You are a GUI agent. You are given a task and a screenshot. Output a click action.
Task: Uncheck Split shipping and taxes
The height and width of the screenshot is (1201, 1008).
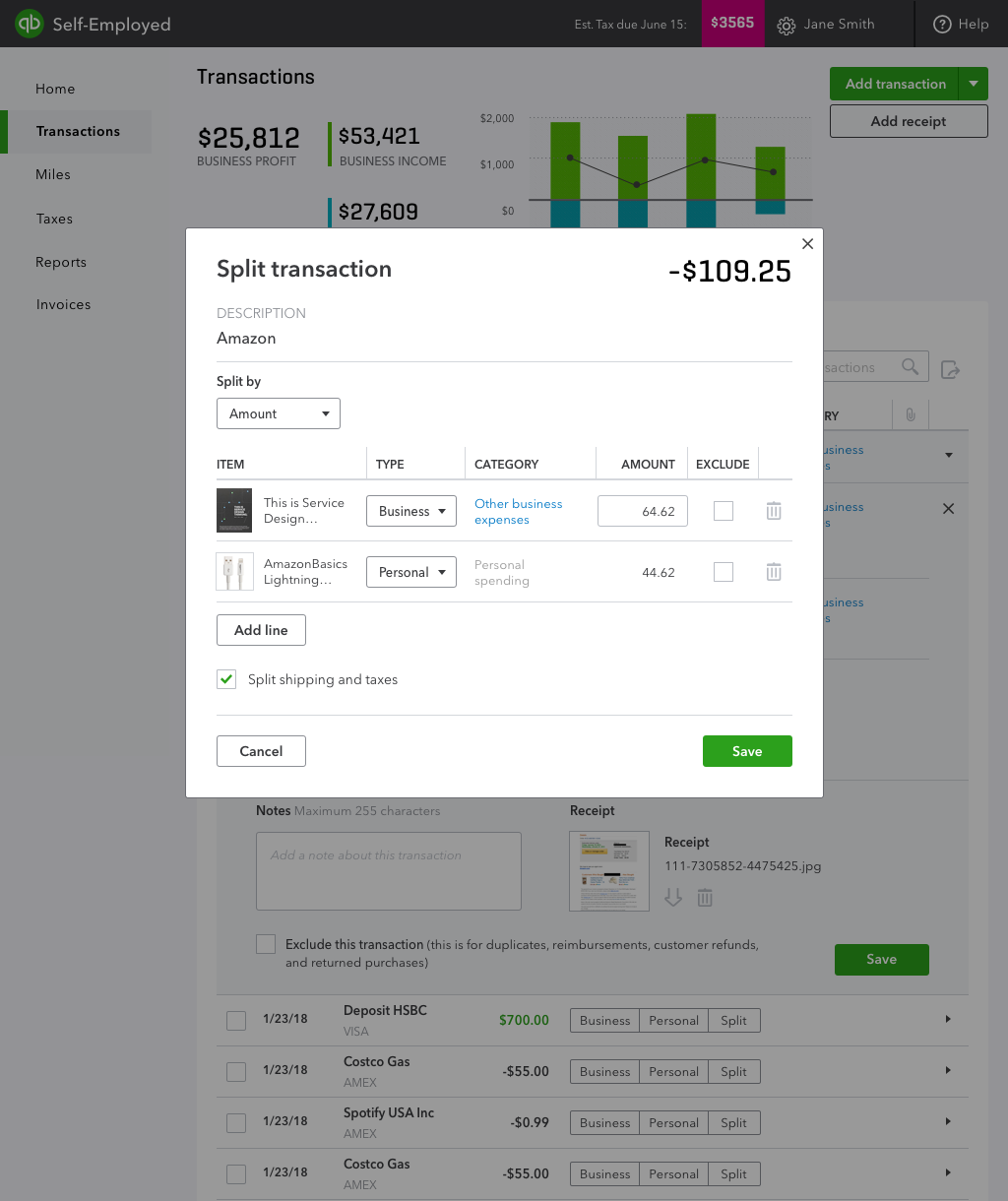[x=226, y=679]
